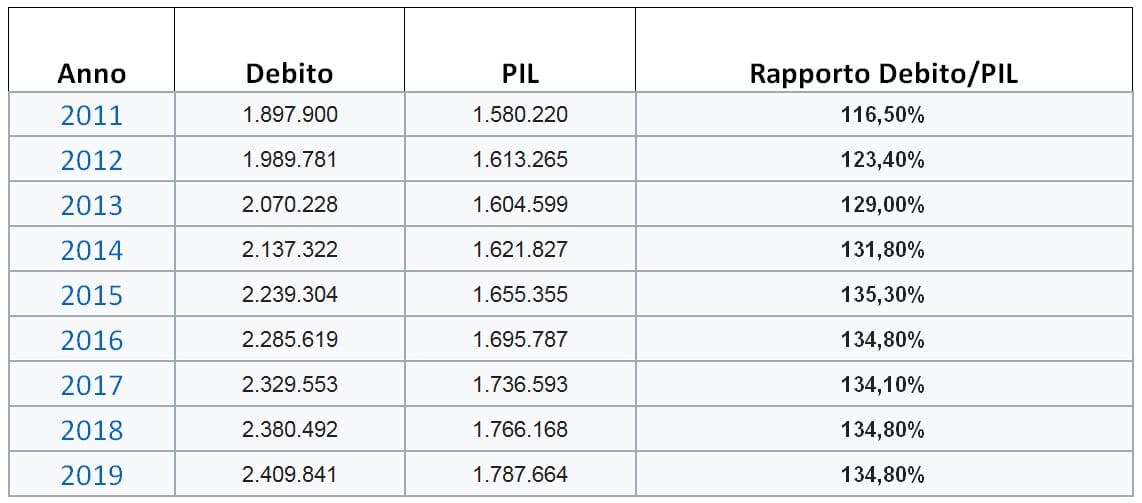Screen dimensions: 1142x503
Task: Select the Debito column header
Action: (x=289, y=74)
